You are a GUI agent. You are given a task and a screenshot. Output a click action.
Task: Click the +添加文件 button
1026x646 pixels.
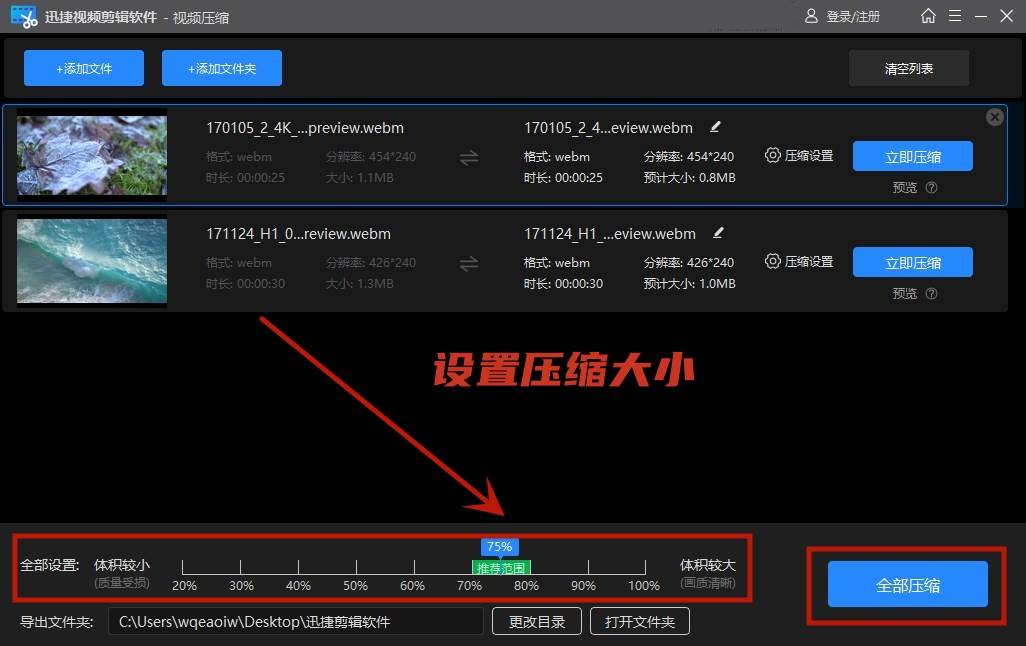84,68
